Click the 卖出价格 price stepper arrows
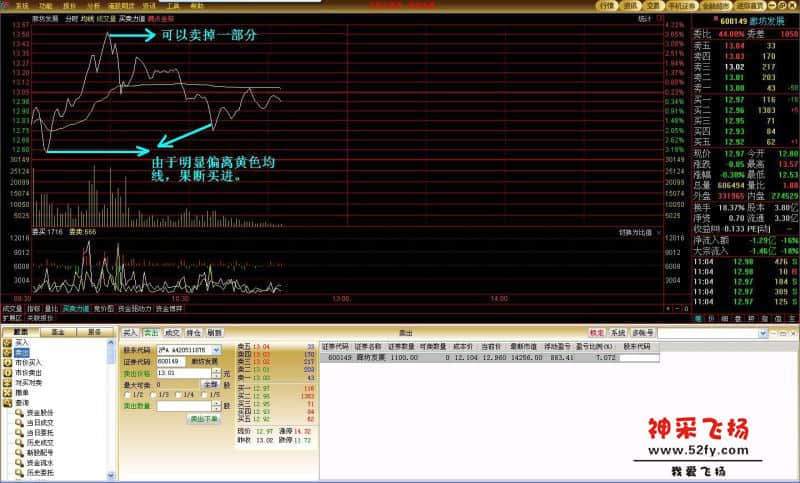Image resolution: width=800 pixels, height=483 pixels. click(x=218, y=372)
